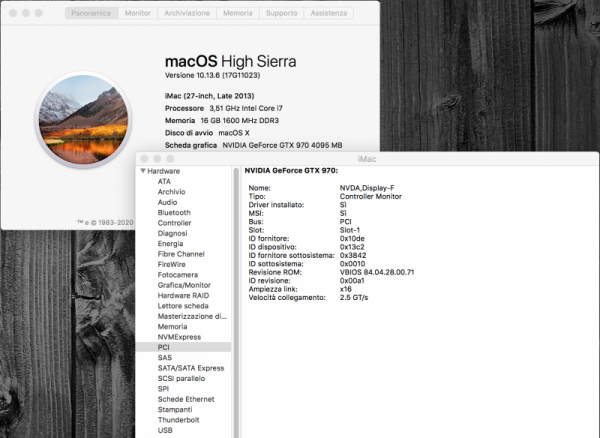Click the NVIDIA GeForce GTX 970 4095 MB text
This screenshot has height=438, width=600.
pos(282,145)
